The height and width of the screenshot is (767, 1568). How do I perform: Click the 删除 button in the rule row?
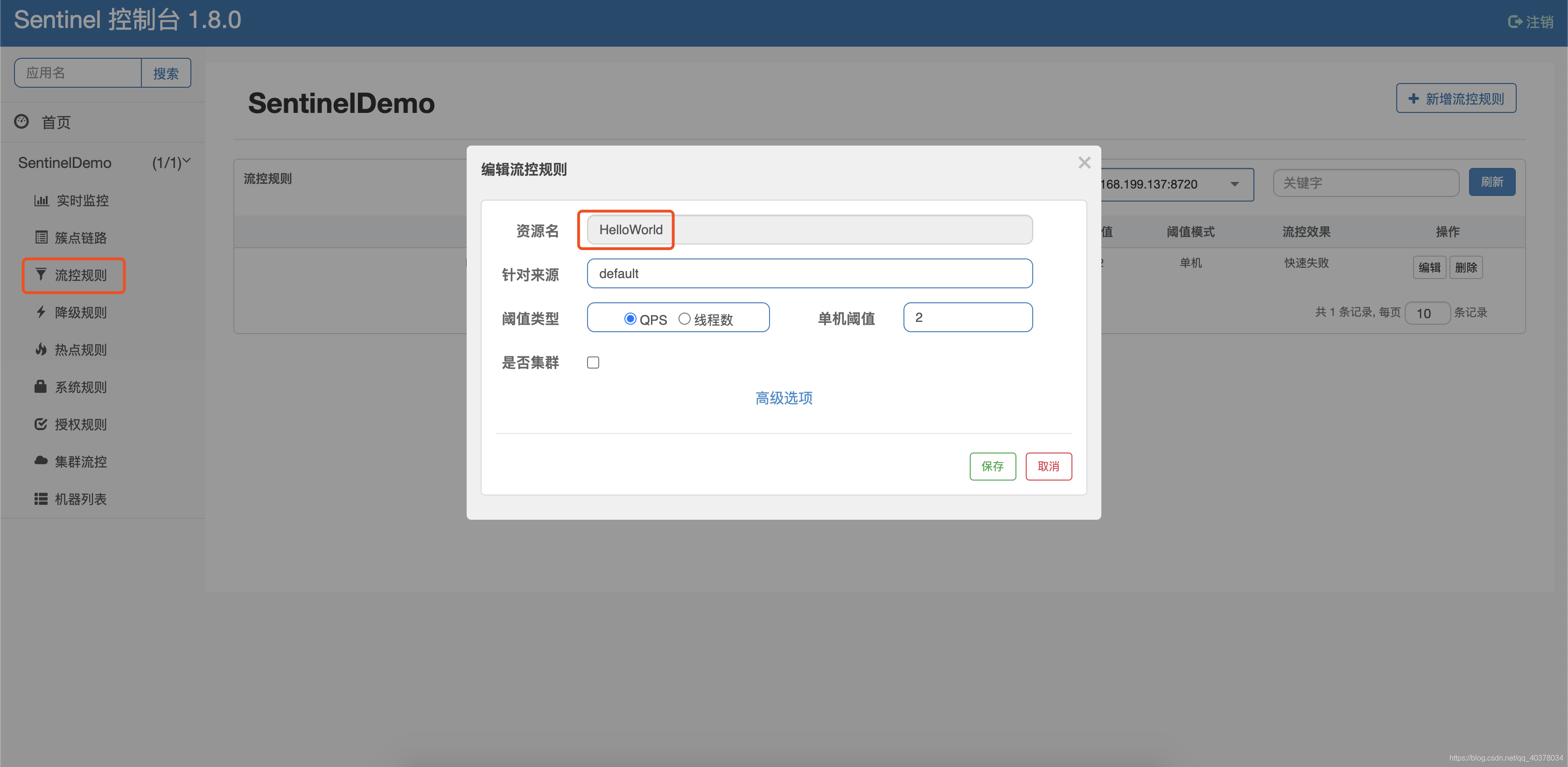[x=1466, y=267]
